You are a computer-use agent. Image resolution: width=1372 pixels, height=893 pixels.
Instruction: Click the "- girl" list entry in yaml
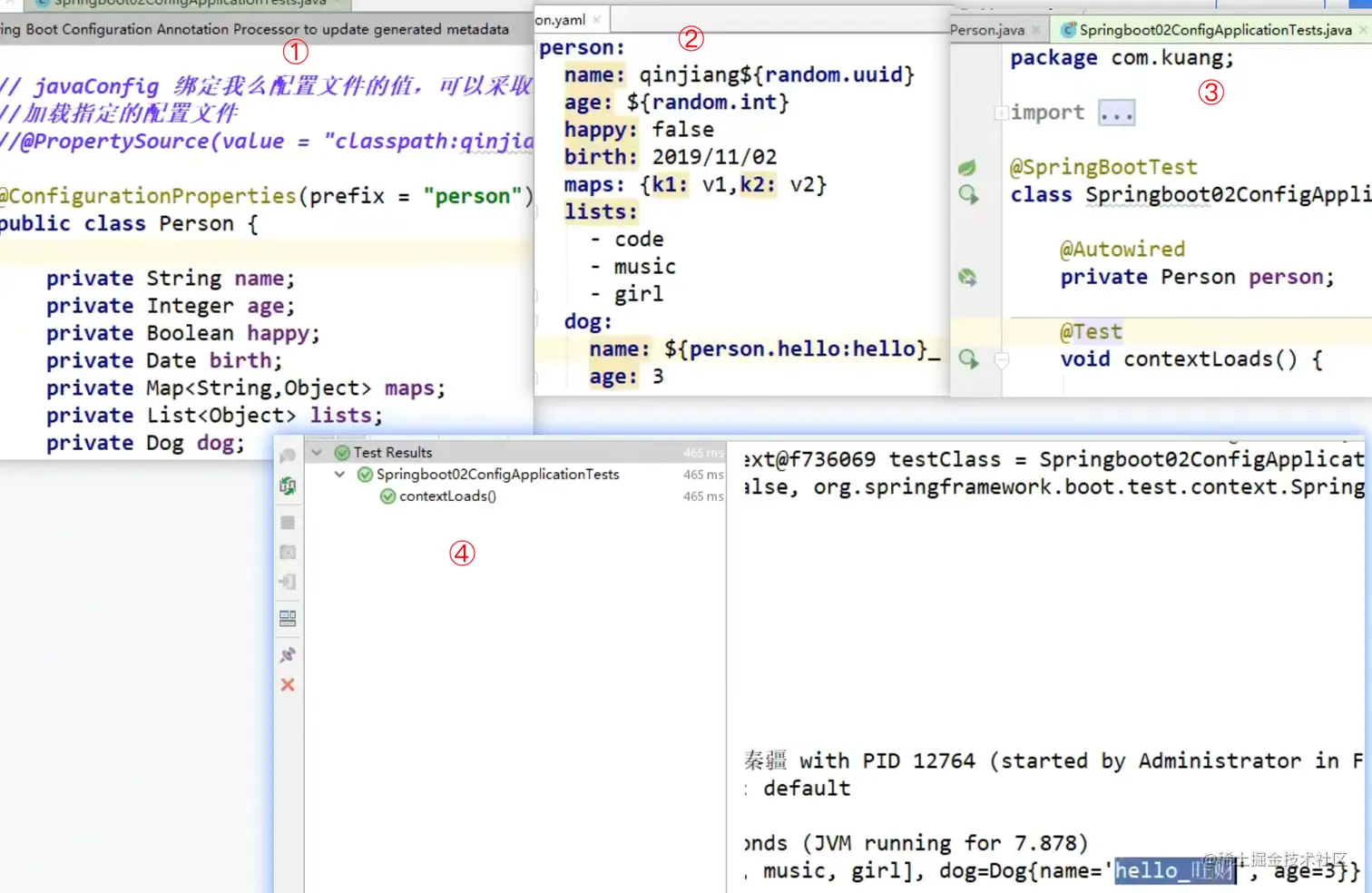pos(627,294)
